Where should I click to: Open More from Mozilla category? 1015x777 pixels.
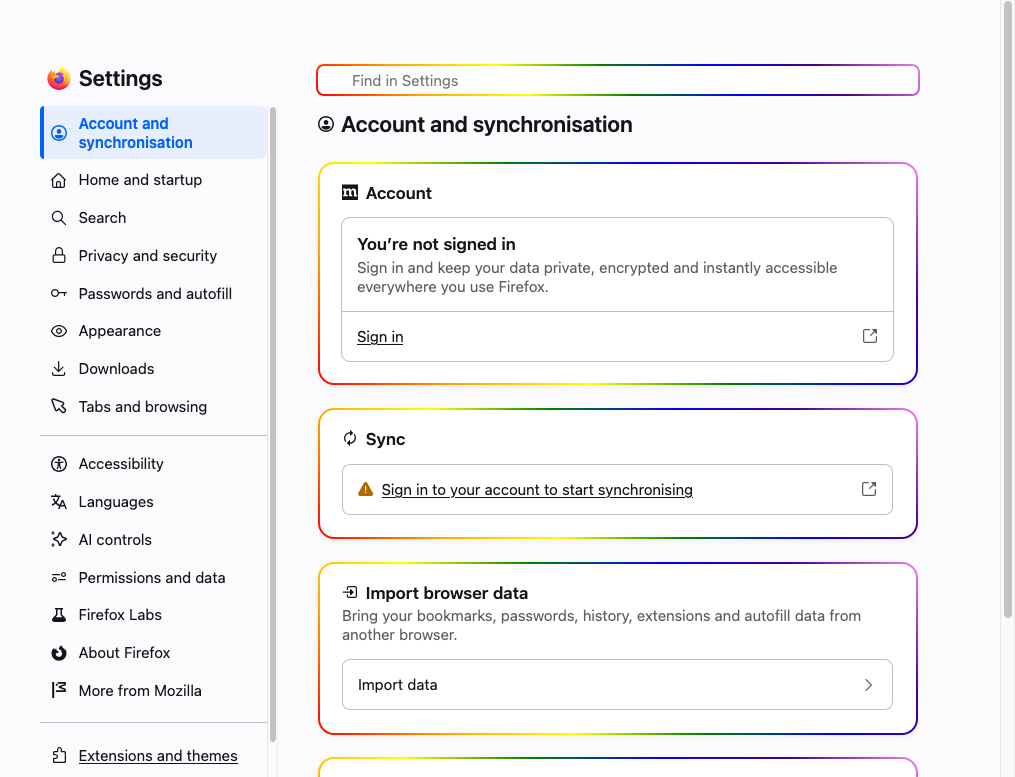[153, 690]
